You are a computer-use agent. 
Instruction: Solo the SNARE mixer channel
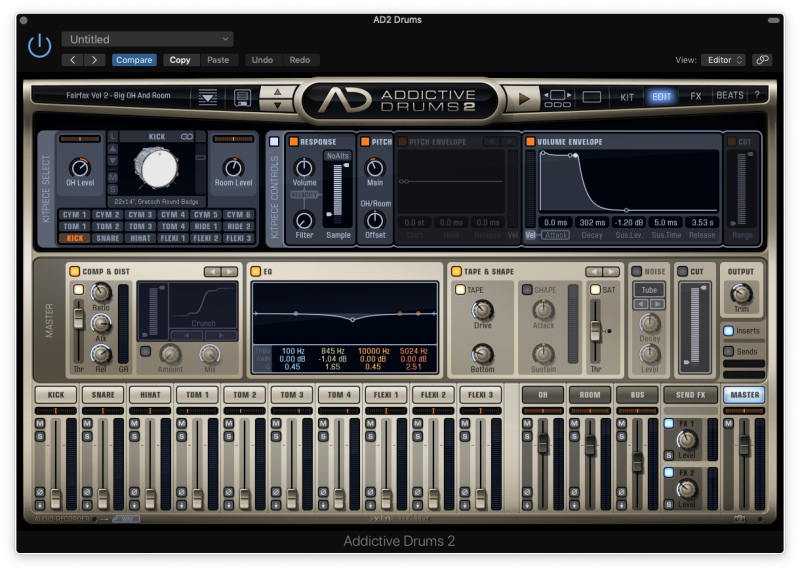87,436
